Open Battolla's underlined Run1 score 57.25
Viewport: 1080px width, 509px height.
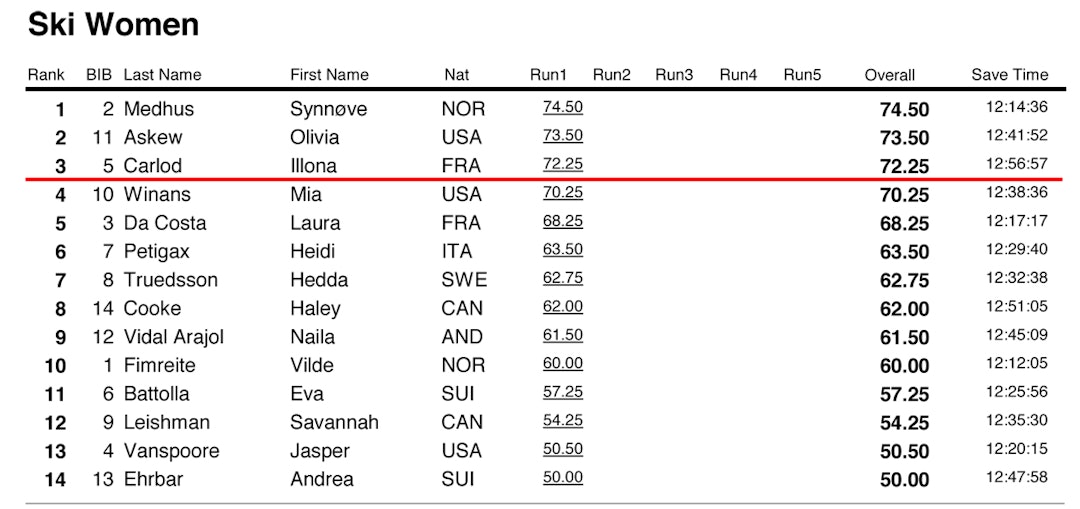(562, 392)
